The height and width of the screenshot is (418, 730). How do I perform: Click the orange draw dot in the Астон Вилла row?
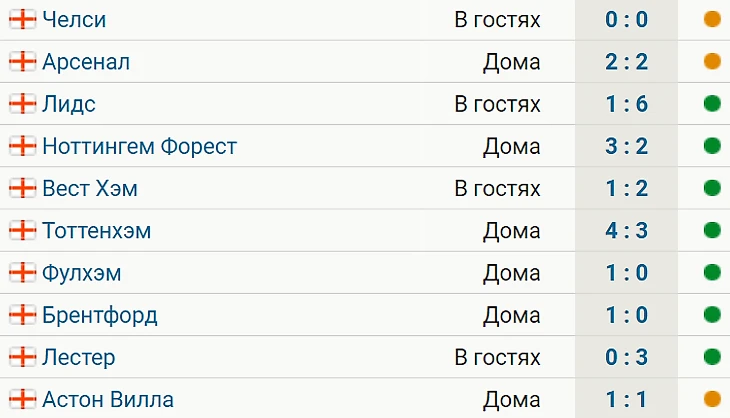point(712,400)
